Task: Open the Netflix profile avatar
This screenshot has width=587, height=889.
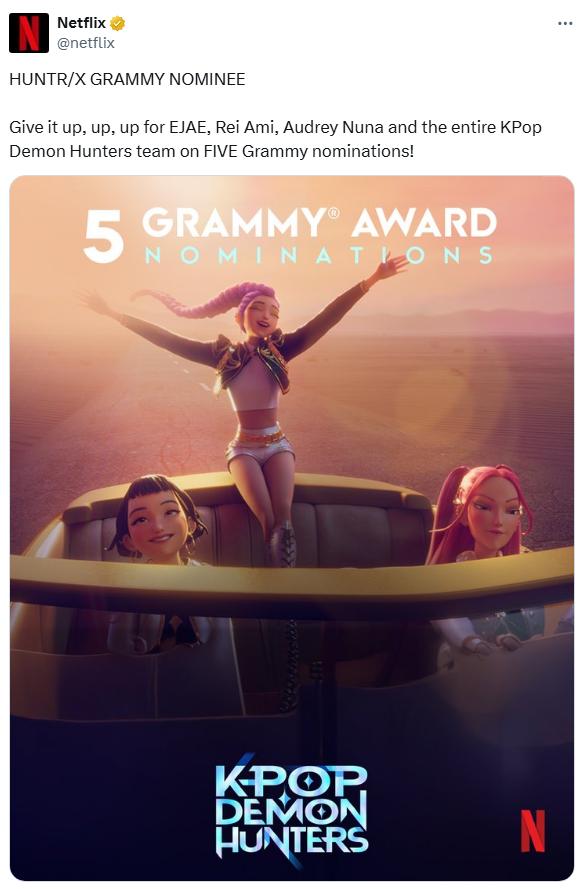Action: pos(29,33)
